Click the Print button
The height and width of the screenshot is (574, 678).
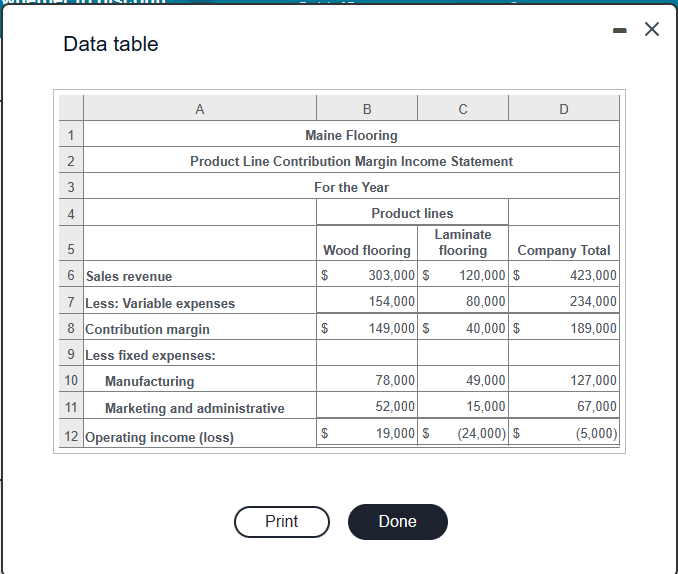281,522
